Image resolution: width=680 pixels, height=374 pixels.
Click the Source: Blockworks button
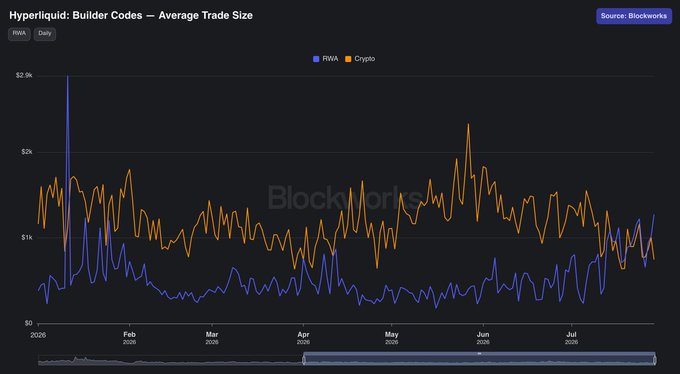coord(634,16)
